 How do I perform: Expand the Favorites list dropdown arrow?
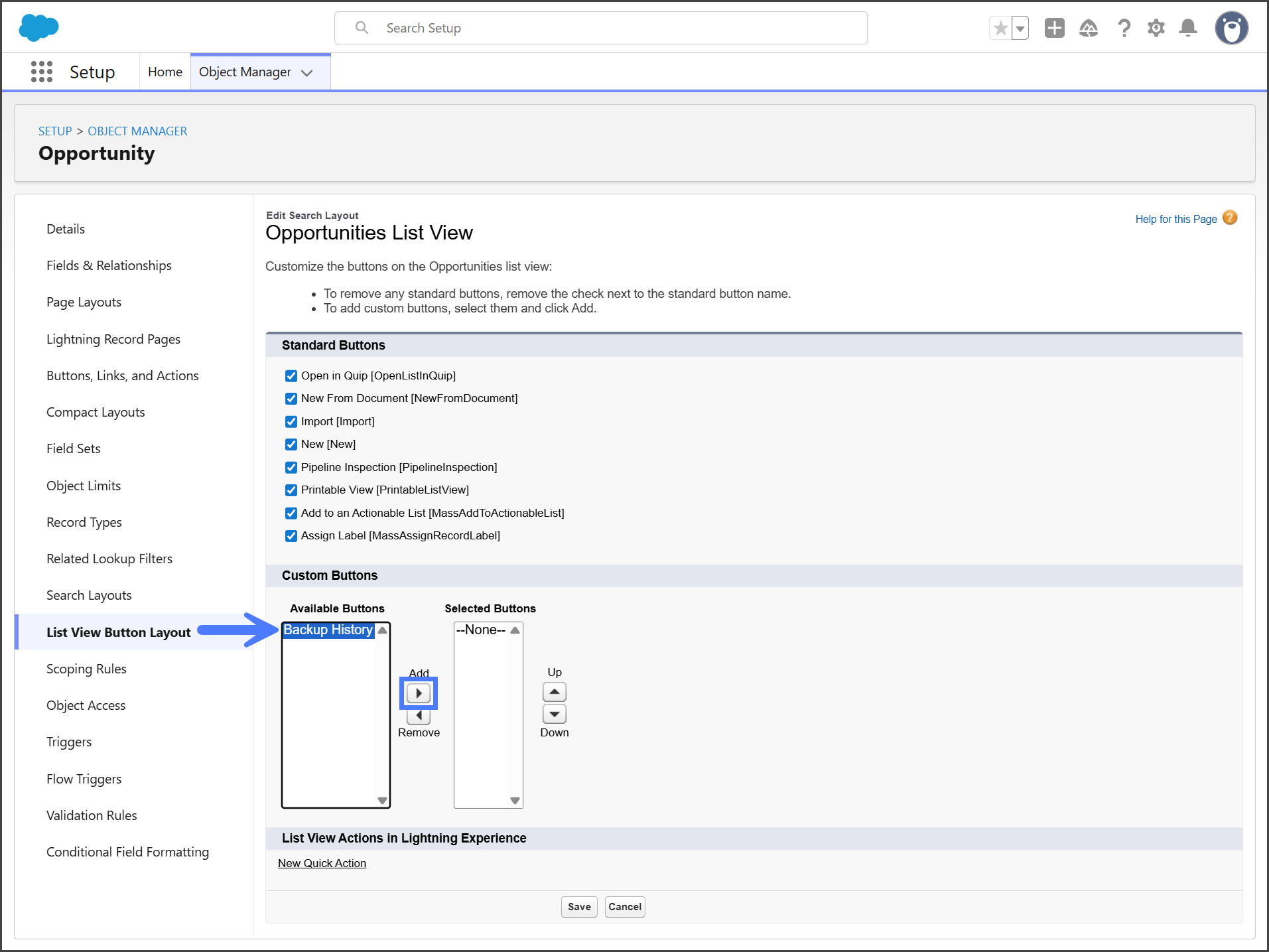tap(1020, 29)
